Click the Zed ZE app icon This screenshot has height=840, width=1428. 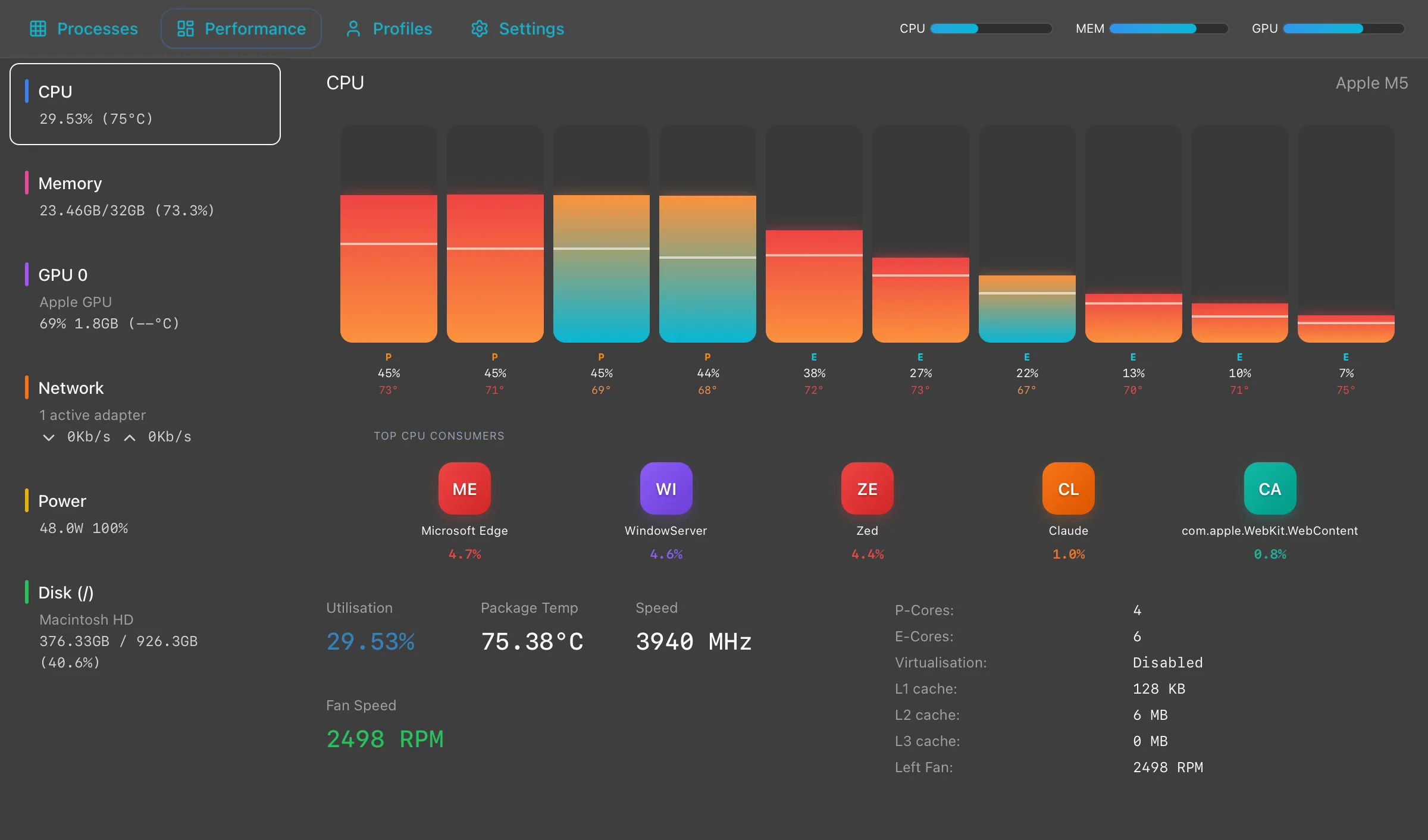(x=867, y=488)
